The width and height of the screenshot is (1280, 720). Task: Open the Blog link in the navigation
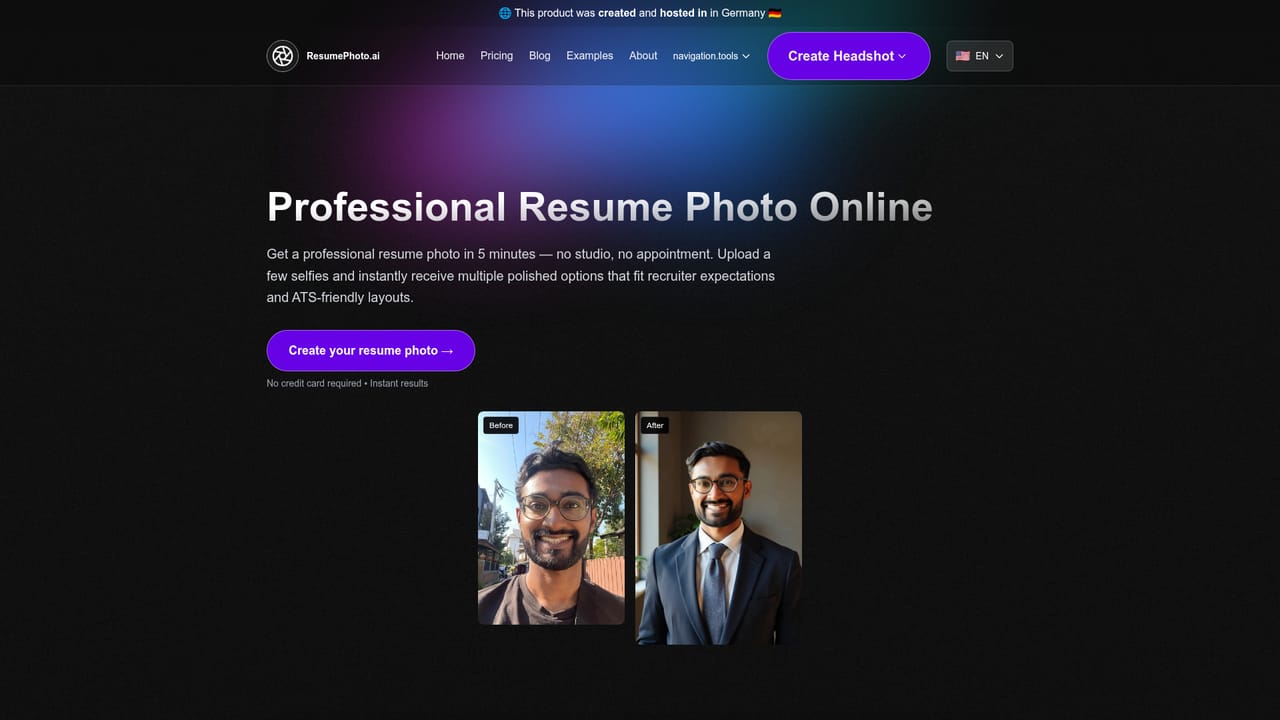tap(540, 56)
